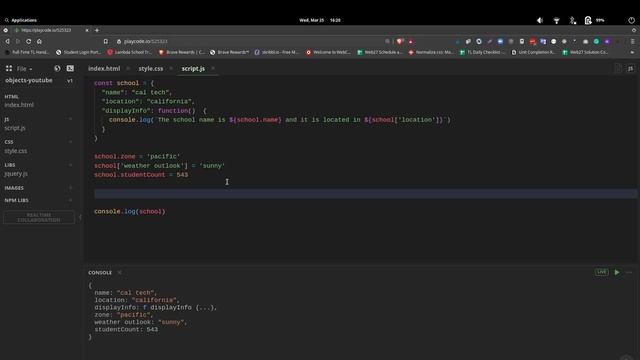The width and height of the screenshot is (640, 360).
Task: Click the JS icon at editor top right
Action: click(x=630, y=69)
